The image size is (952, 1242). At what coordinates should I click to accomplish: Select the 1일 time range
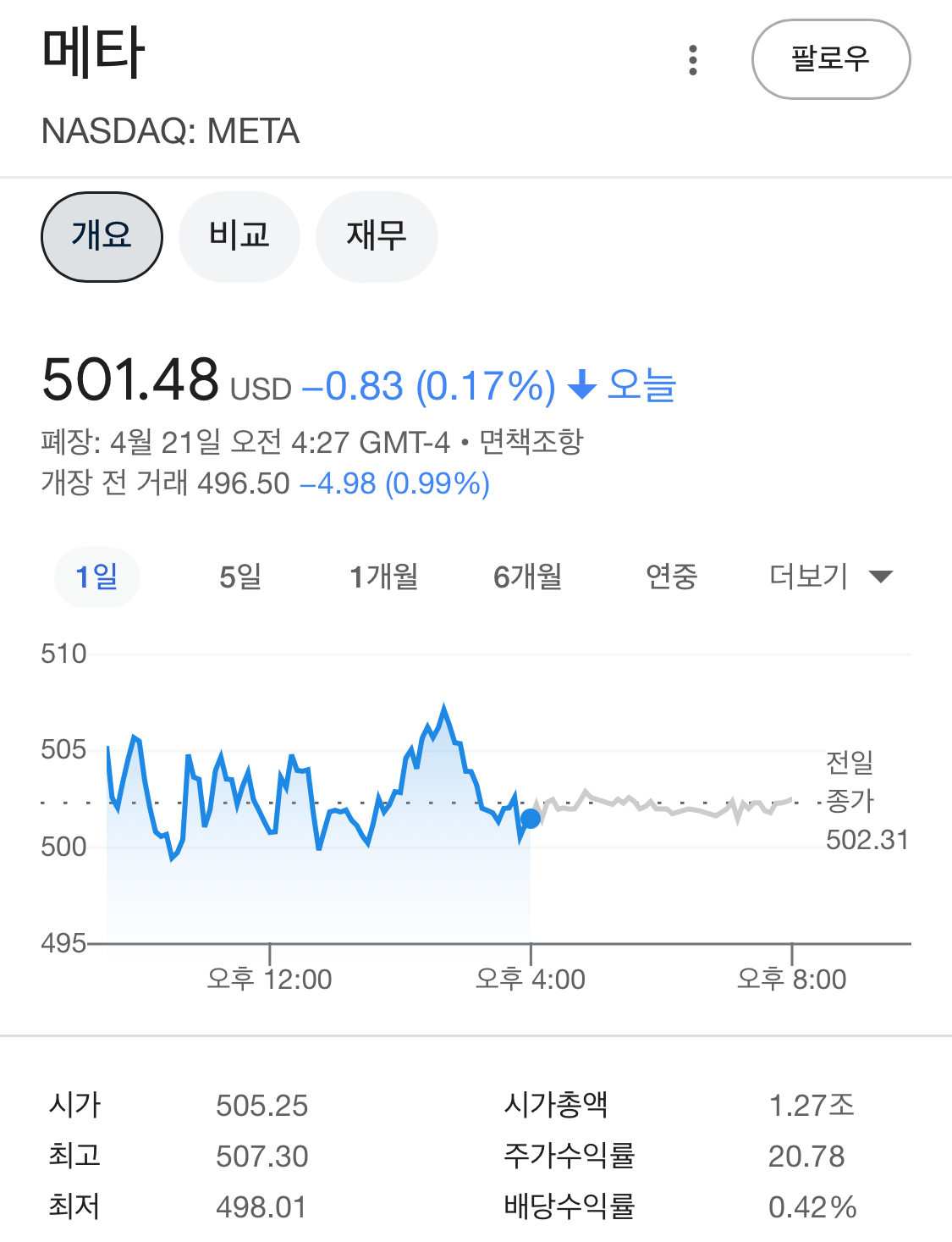(x=96, y=577)
